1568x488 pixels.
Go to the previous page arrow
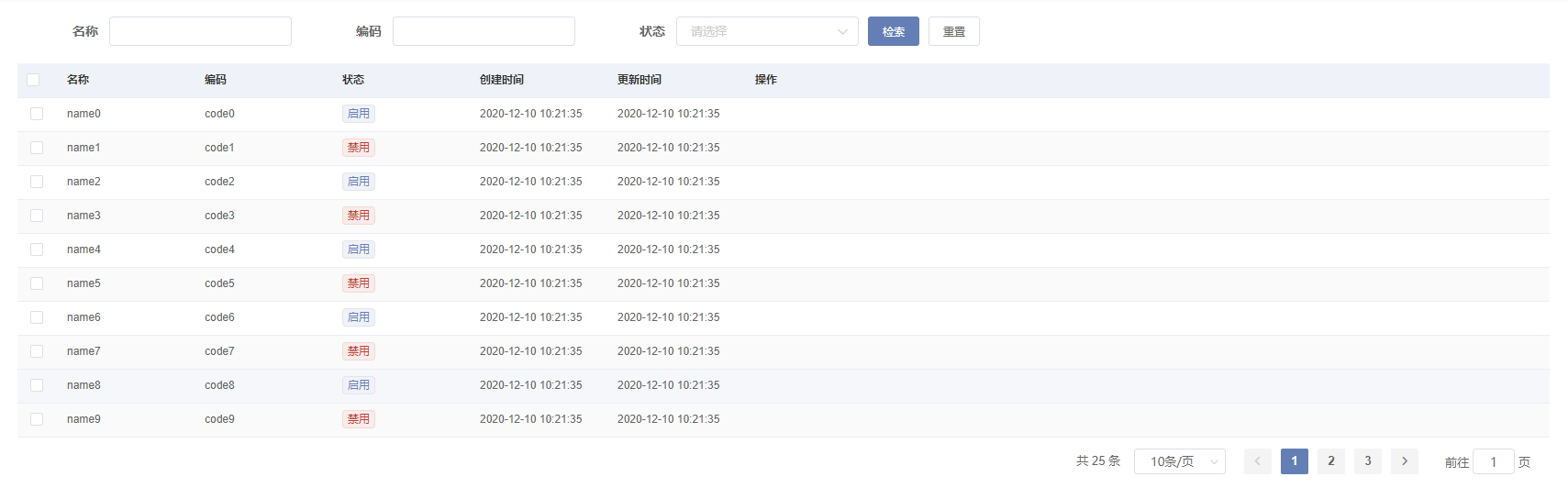pos(1257,461)
